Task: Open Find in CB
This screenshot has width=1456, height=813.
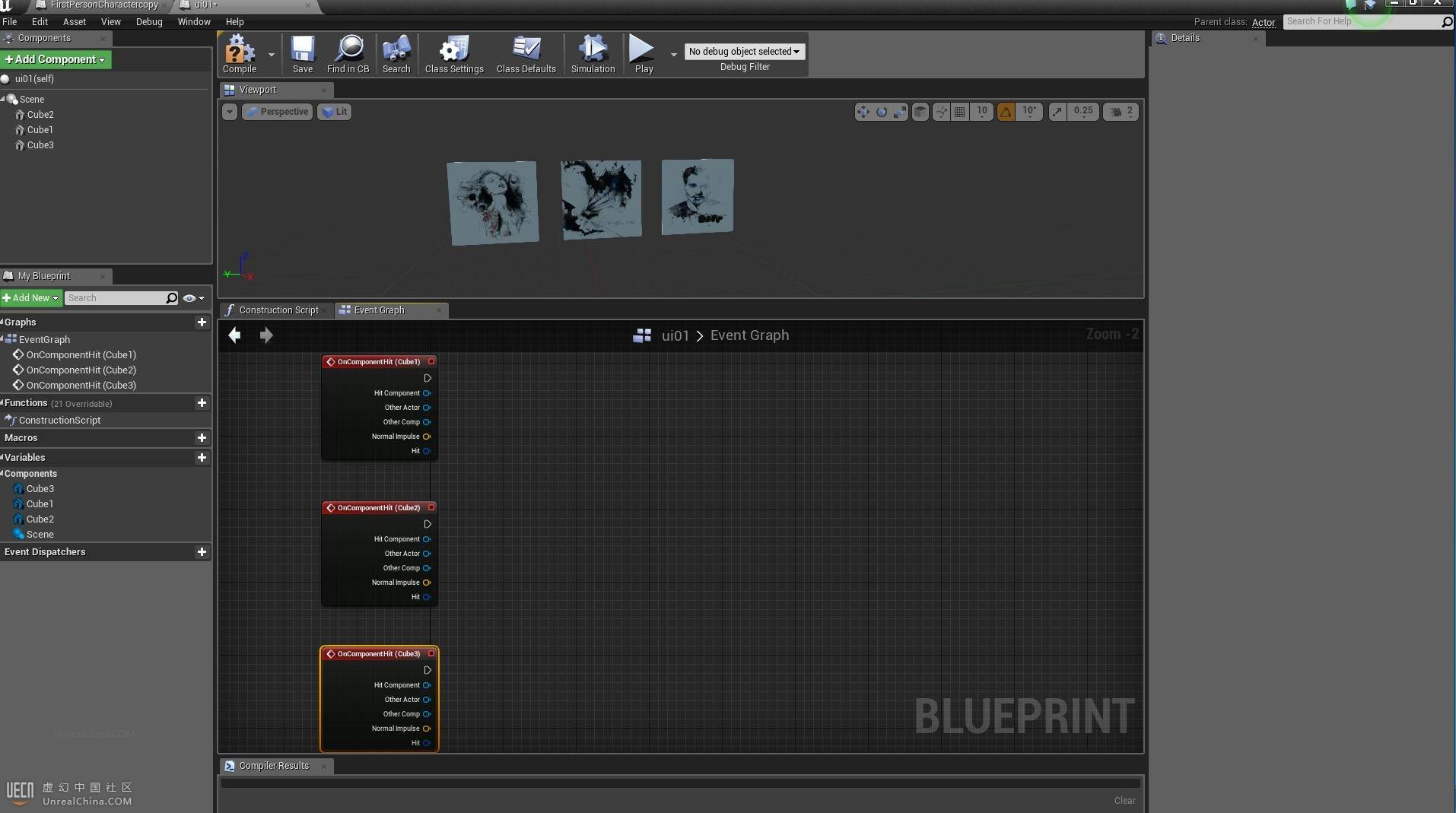Action: (x=348, y=53)
